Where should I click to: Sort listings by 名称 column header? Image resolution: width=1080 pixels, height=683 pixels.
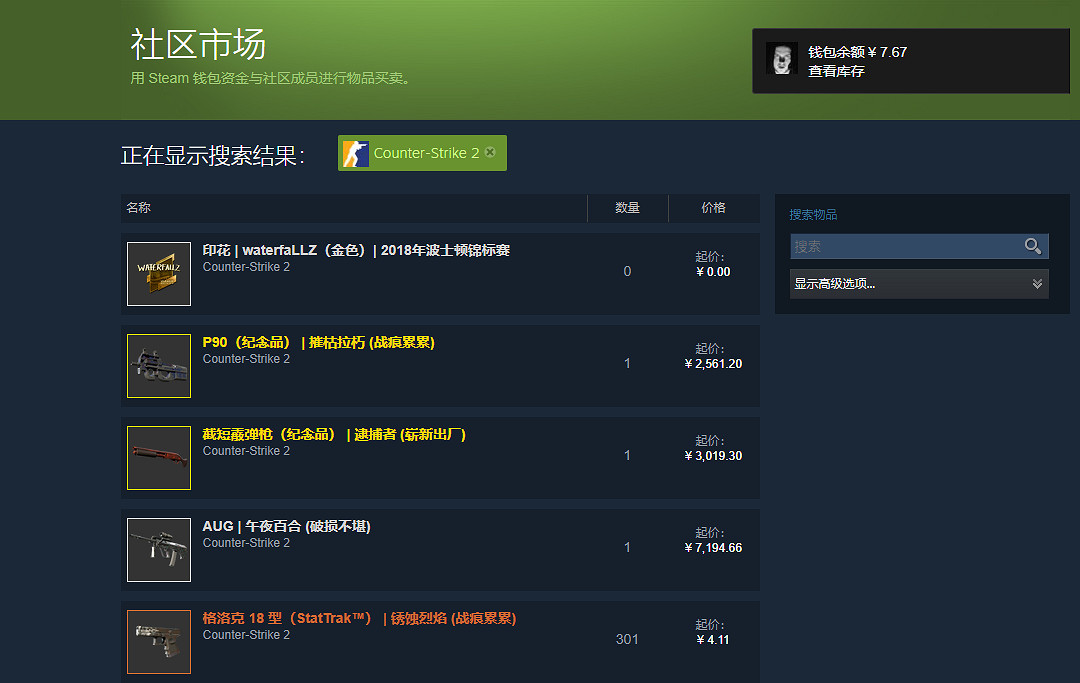139,208
